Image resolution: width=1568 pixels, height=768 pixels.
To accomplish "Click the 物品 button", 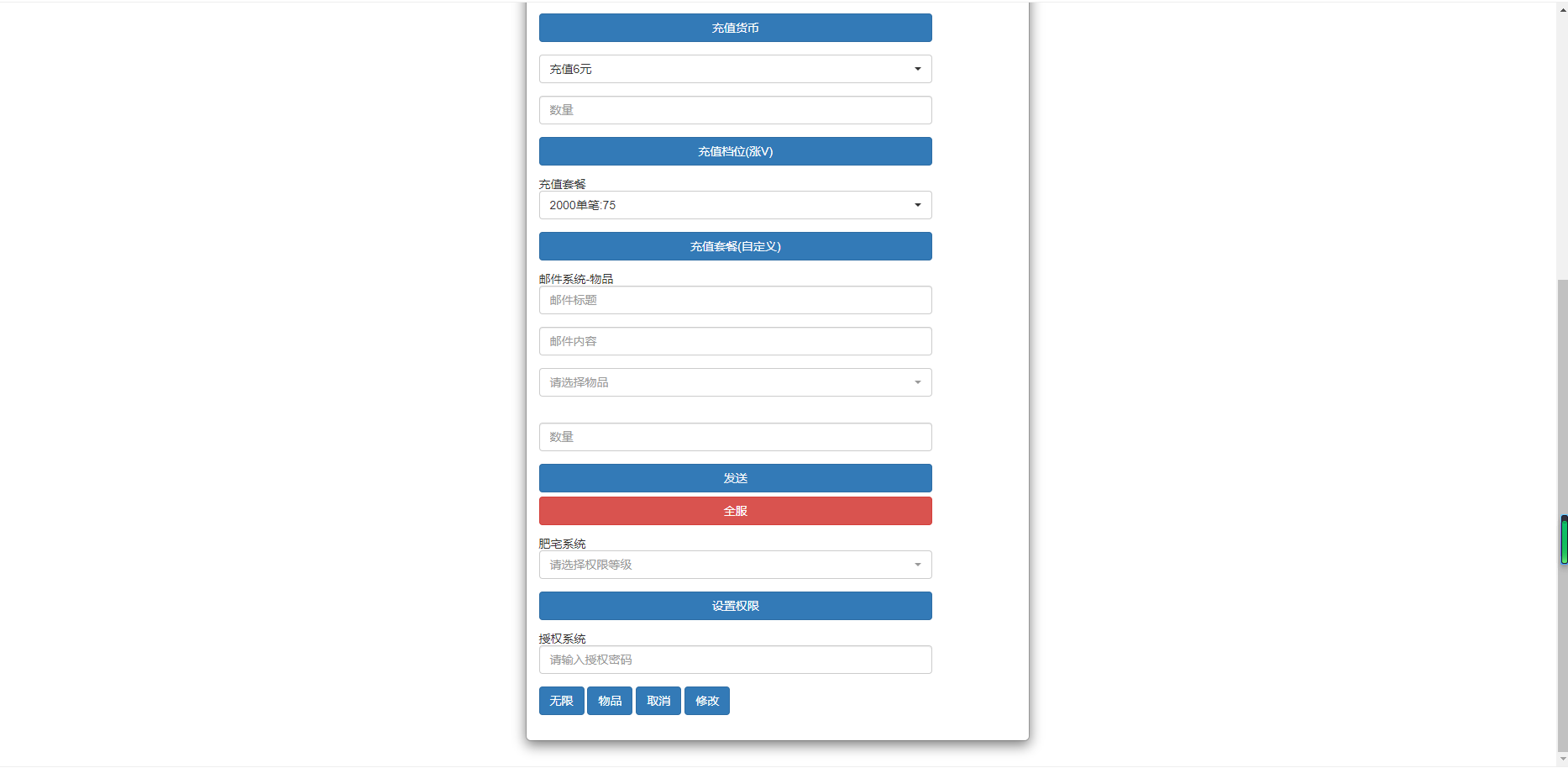I will (x=610, y=701).
